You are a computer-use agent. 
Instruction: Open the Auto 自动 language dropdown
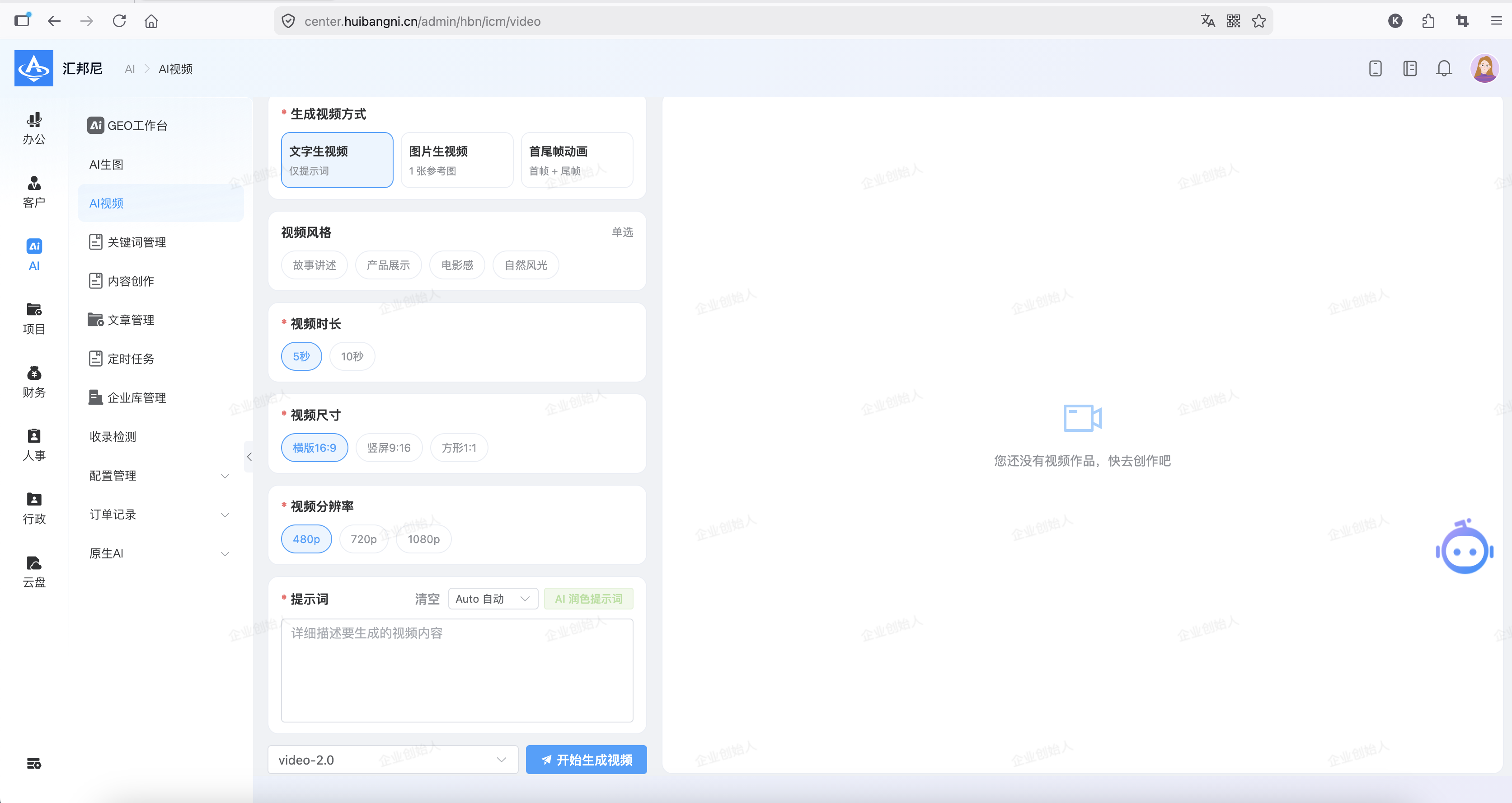(x=493, y=599)
